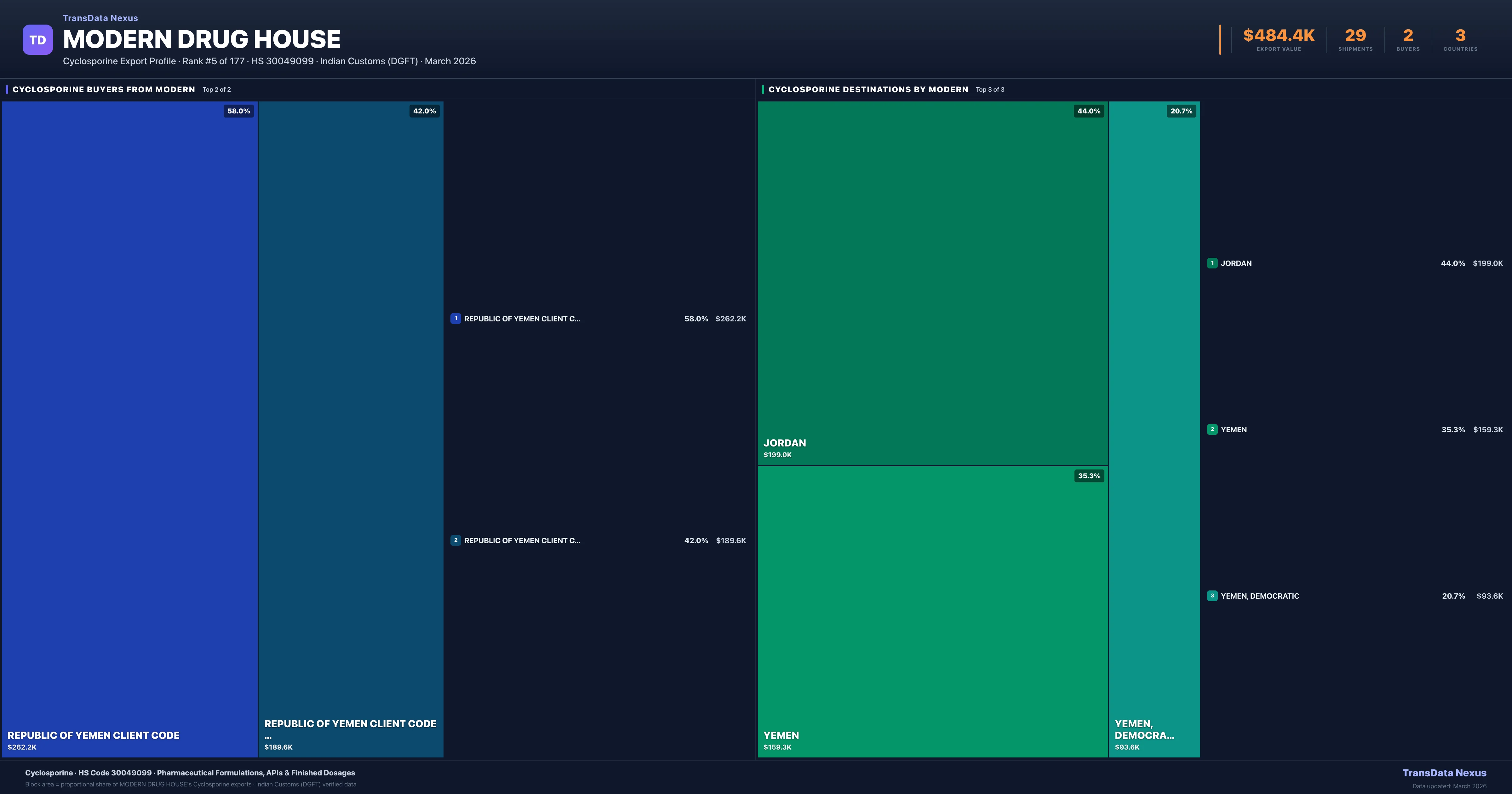Screen dimensions: 1512x794
Task: Click the 44.0% badge on Jordan block
Action: point(1088,111)
